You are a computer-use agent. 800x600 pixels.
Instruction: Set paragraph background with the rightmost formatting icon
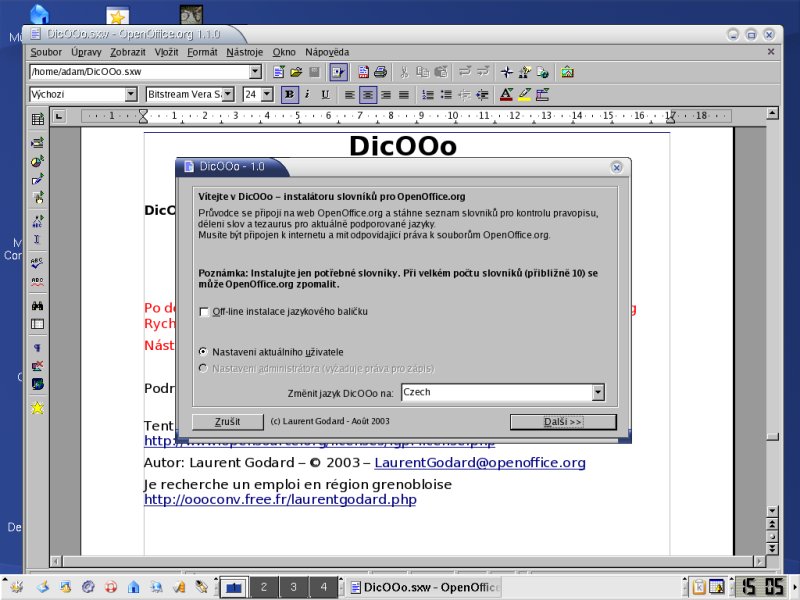542,94
